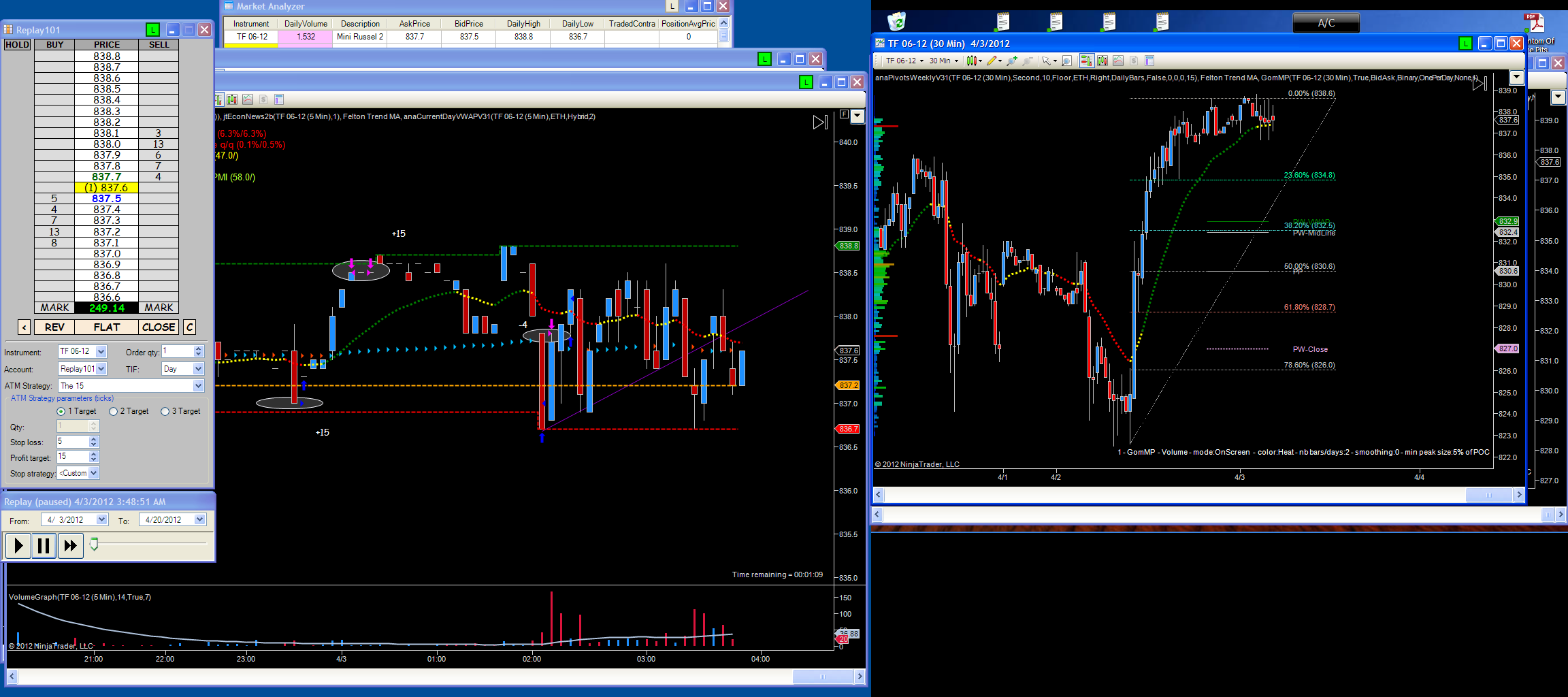The height and width of the screenshot is (697, 1568).
Task: Open the 30 Min interval dropdown
Action: [944, 61]
